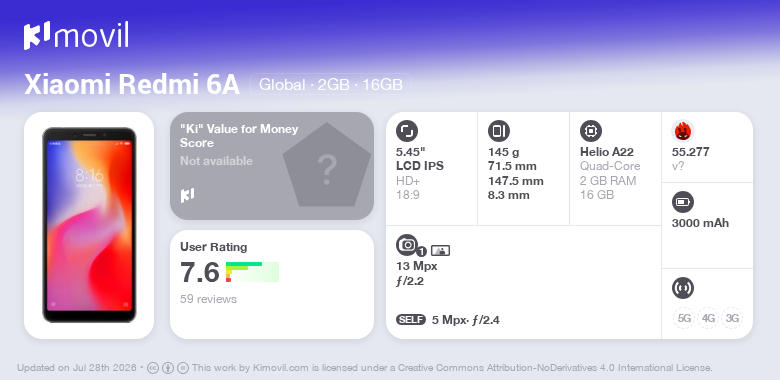Screen dimensions: 780x380
Task: Click the Creative Commons license icon
Action: 153,368
